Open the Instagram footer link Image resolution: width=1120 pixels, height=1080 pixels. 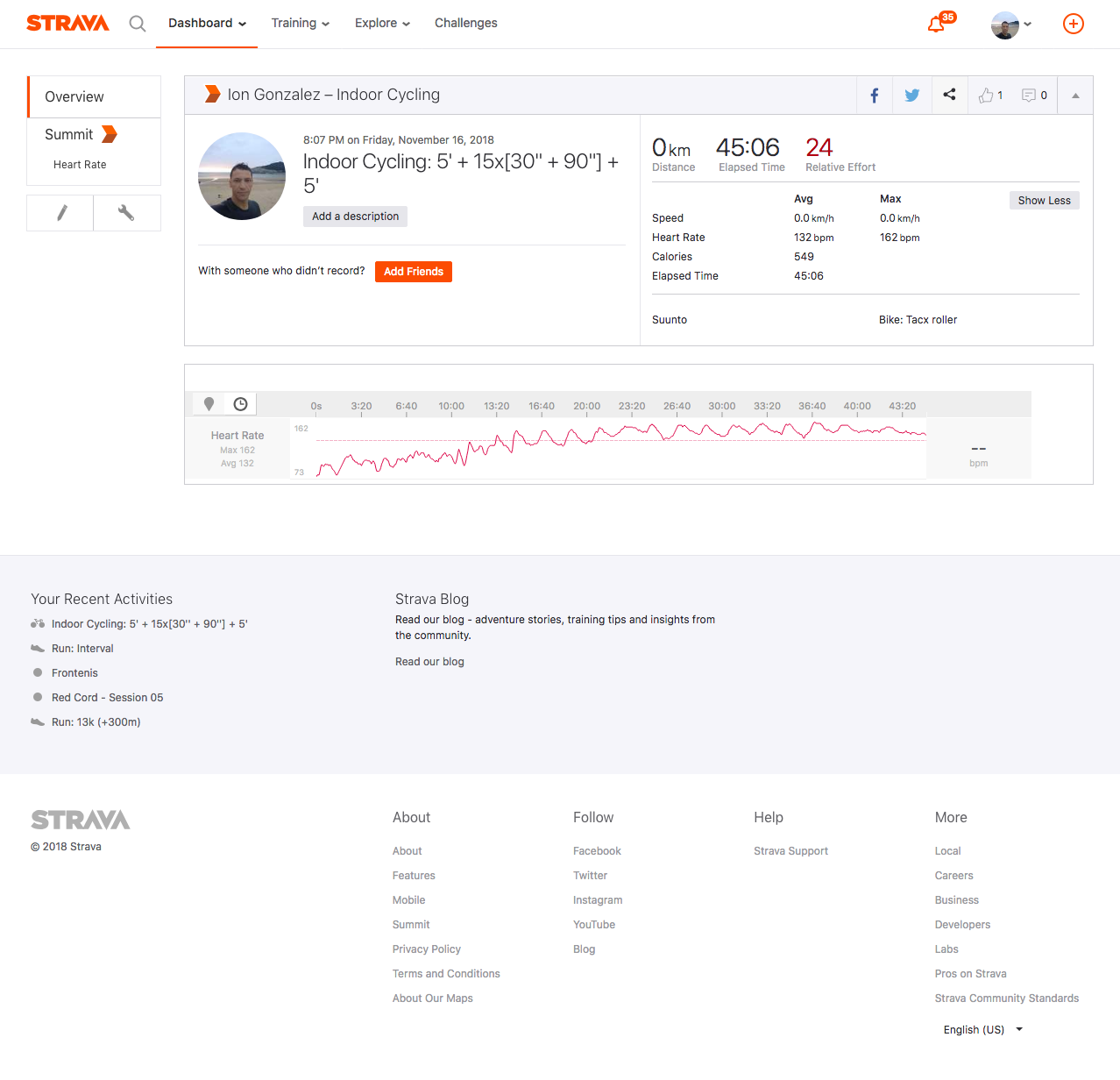598,900
